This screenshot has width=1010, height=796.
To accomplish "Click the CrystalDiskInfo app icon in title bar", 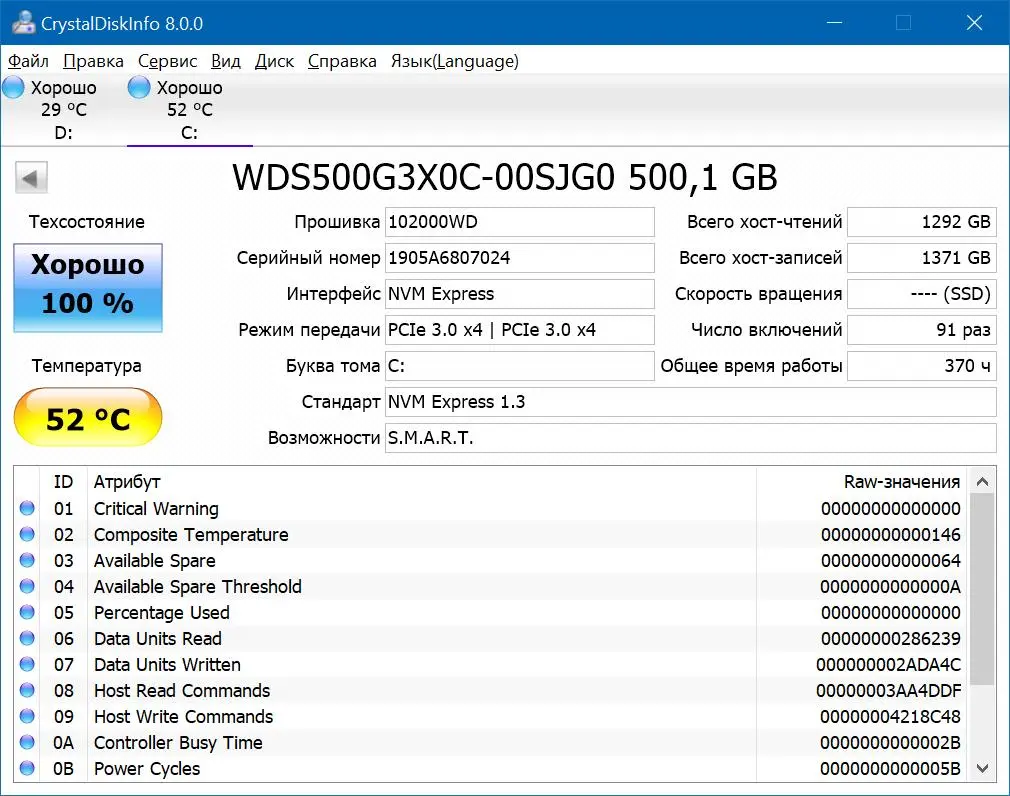I will click(23, 23).
